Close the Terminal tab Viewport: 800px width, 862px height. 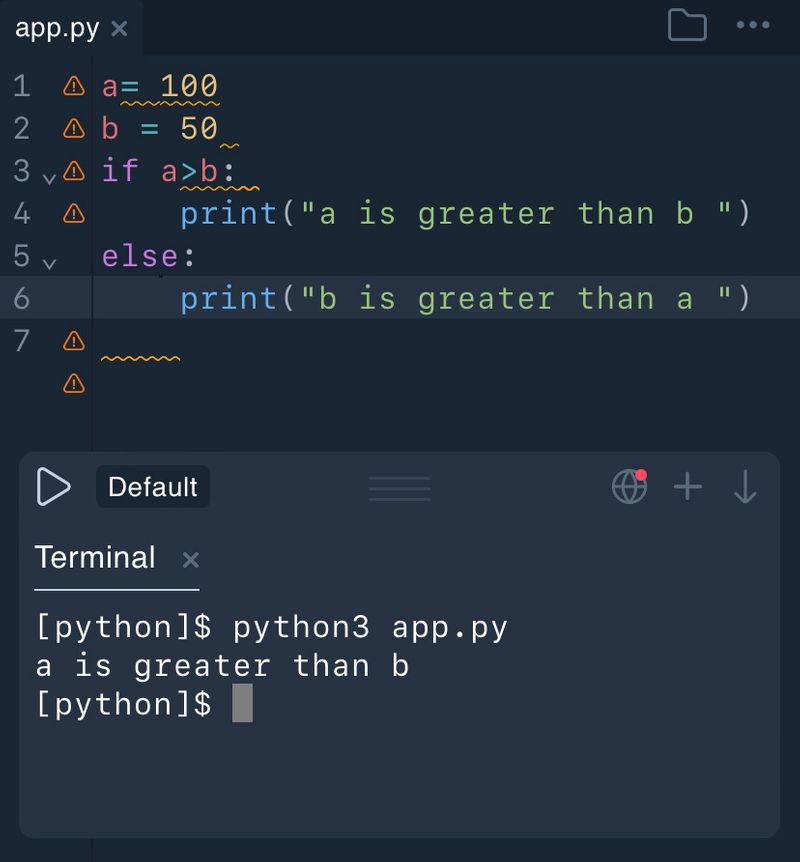click(190, 559)
